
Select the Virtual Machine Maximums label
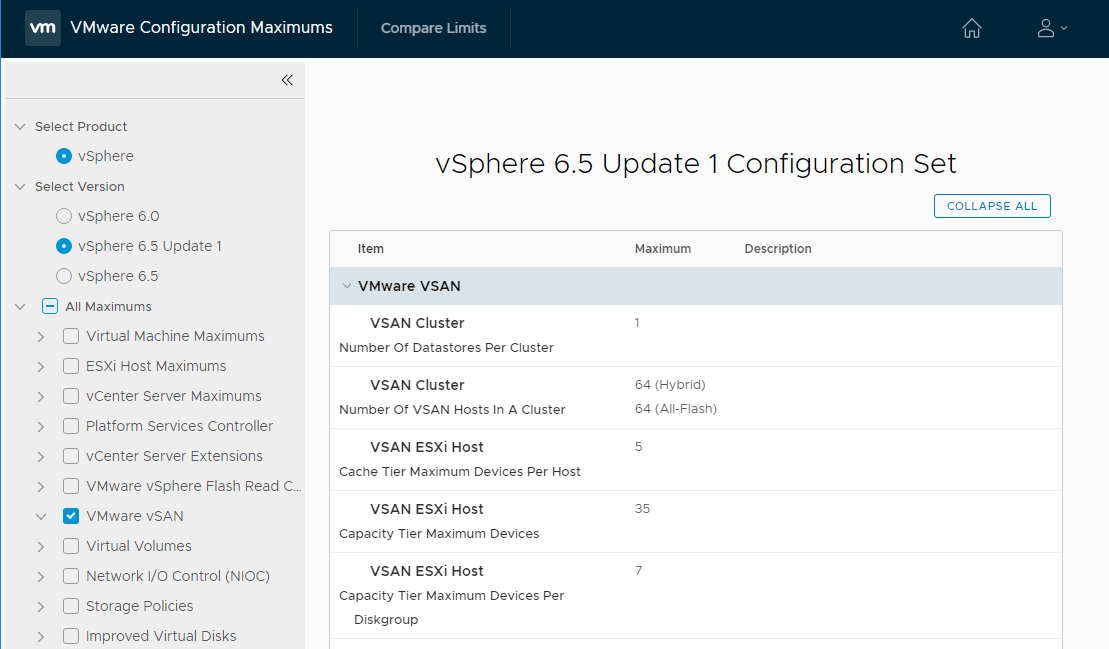(x=175, y=337)
